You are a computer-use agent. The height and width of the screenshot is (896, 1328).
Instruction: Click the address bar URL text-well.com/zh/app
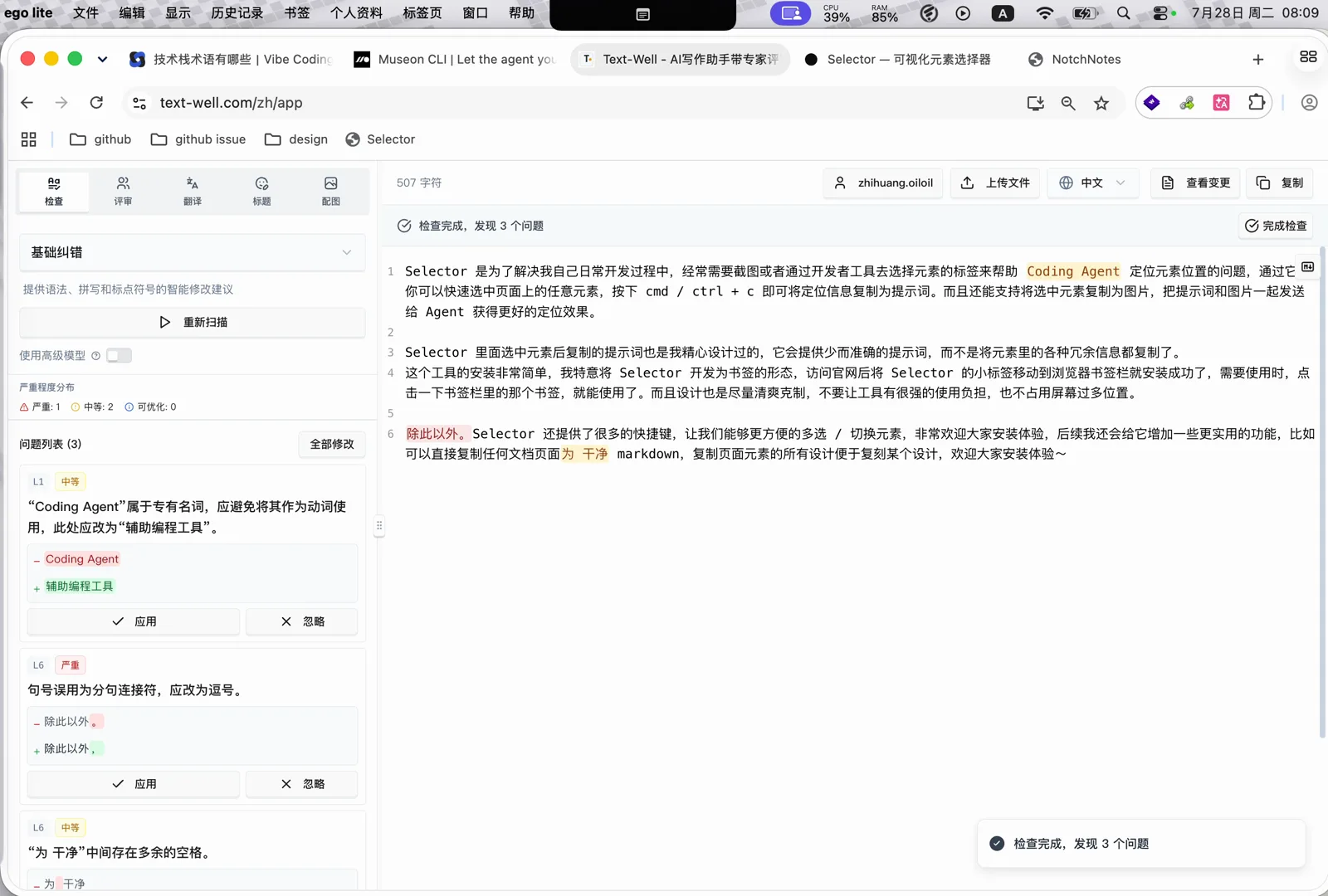point(231,103)
